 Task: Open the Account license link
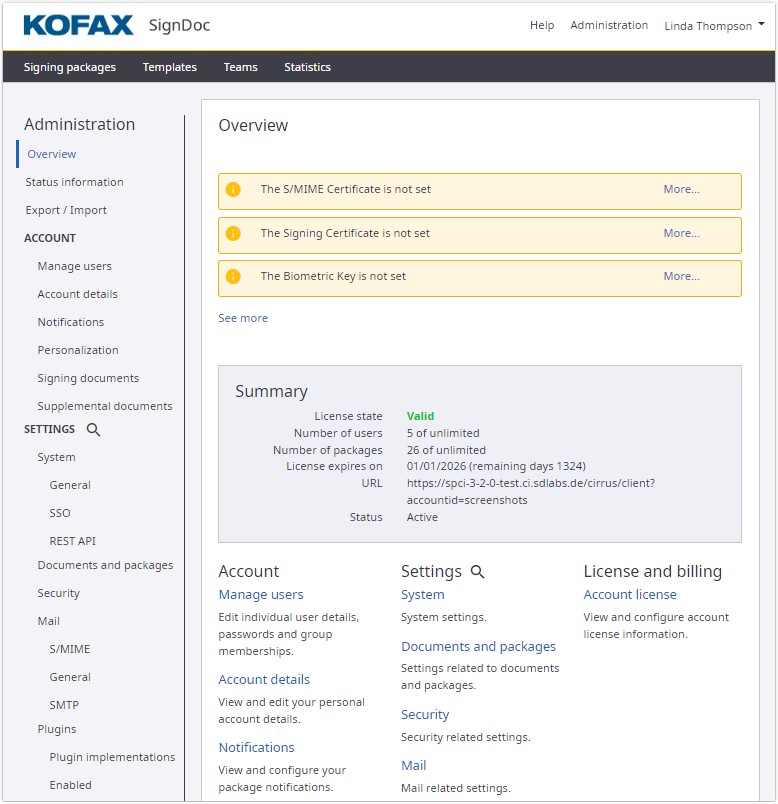(630, 595)
